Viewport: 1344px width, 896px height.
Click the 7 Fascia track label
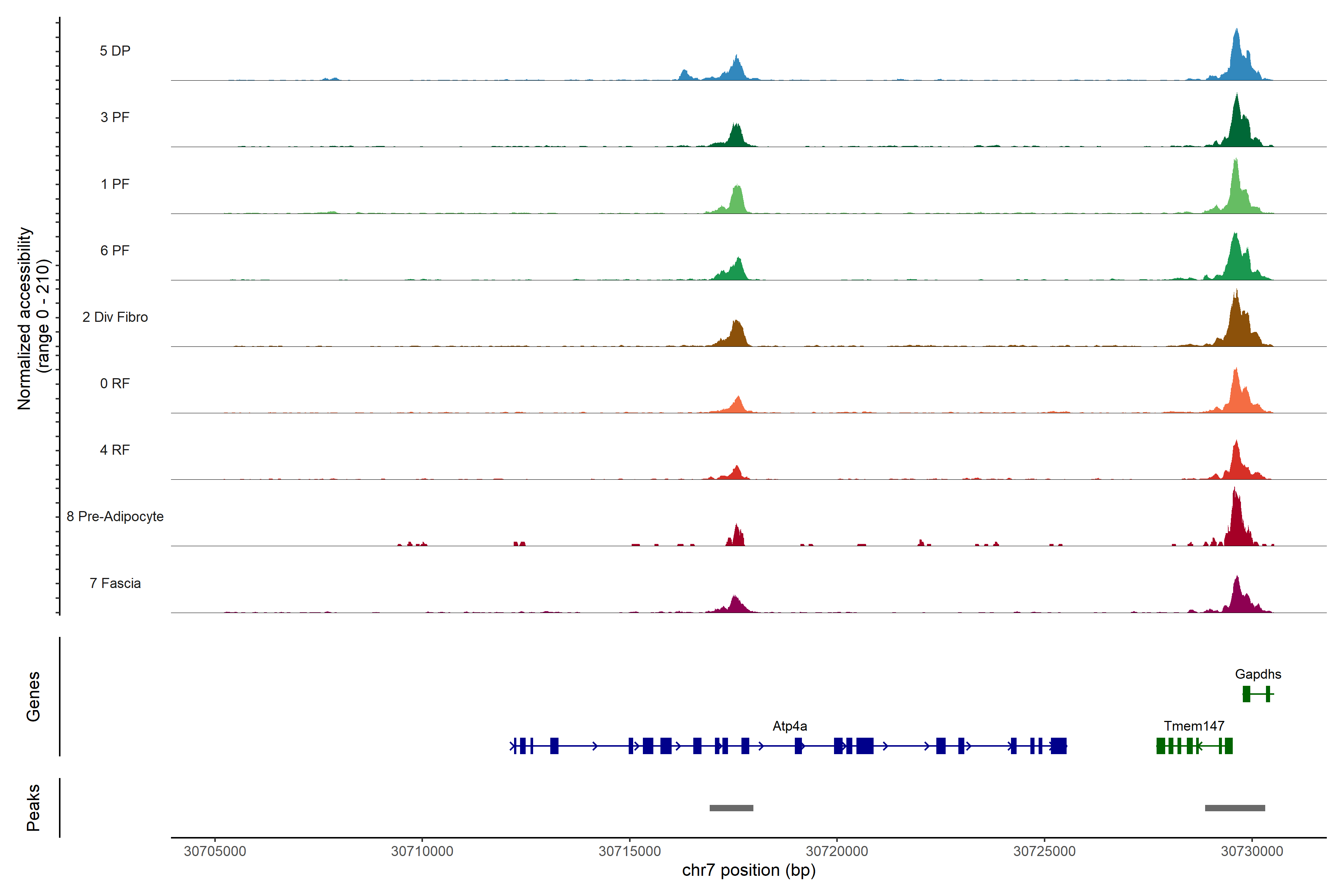(115, 584)
